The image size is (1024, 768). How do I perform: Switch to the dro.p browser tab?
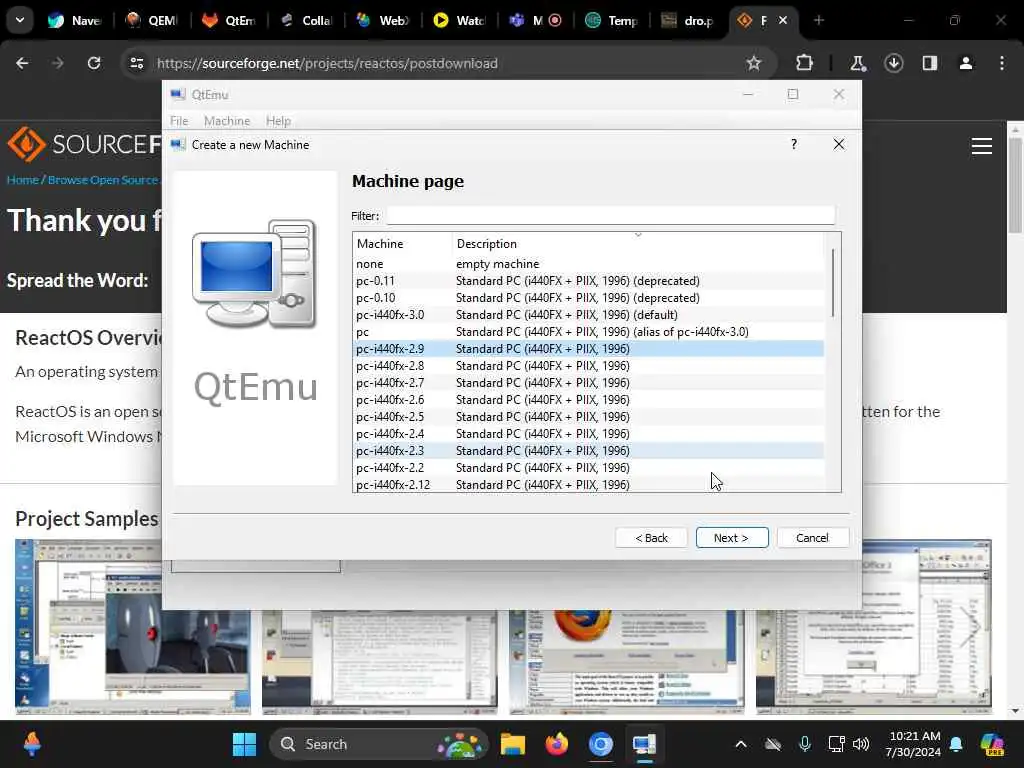point(688,20)
